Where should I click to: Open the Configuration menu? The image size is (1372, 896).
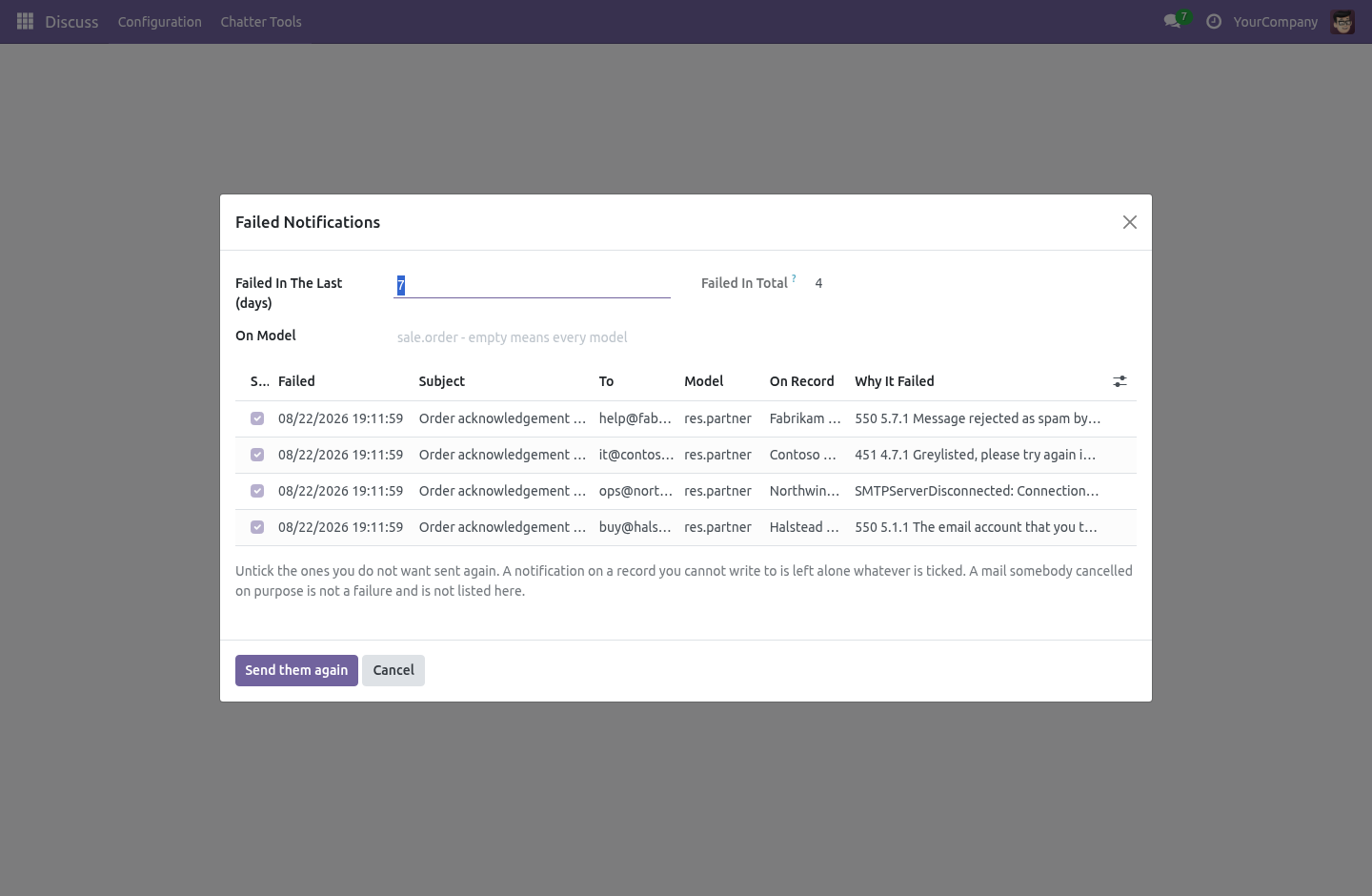point(160,21)
